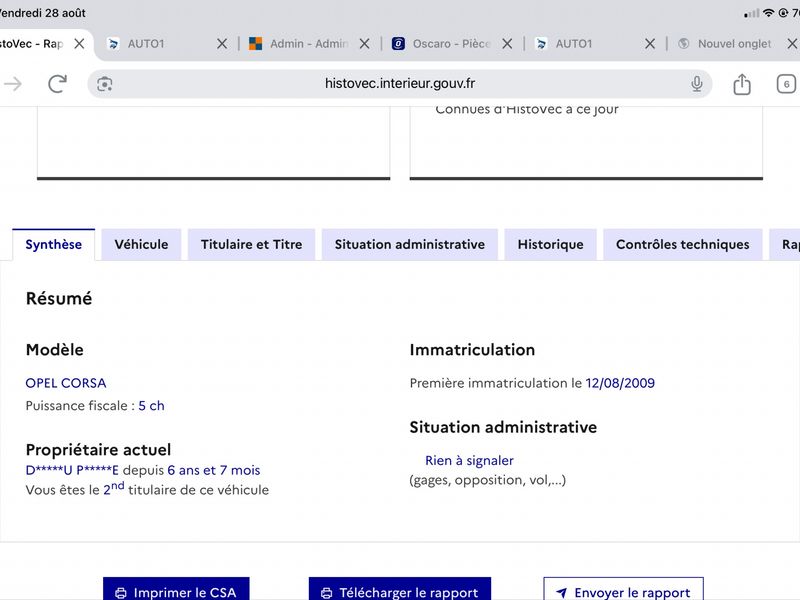Close the Oscaro - Pièce tab

507,44
